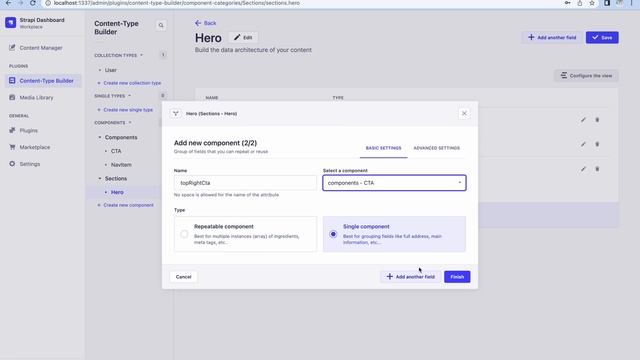This screenshot has height=360, width=640.
Task: Click the share icon in the address bar
Action: [580, 3]
